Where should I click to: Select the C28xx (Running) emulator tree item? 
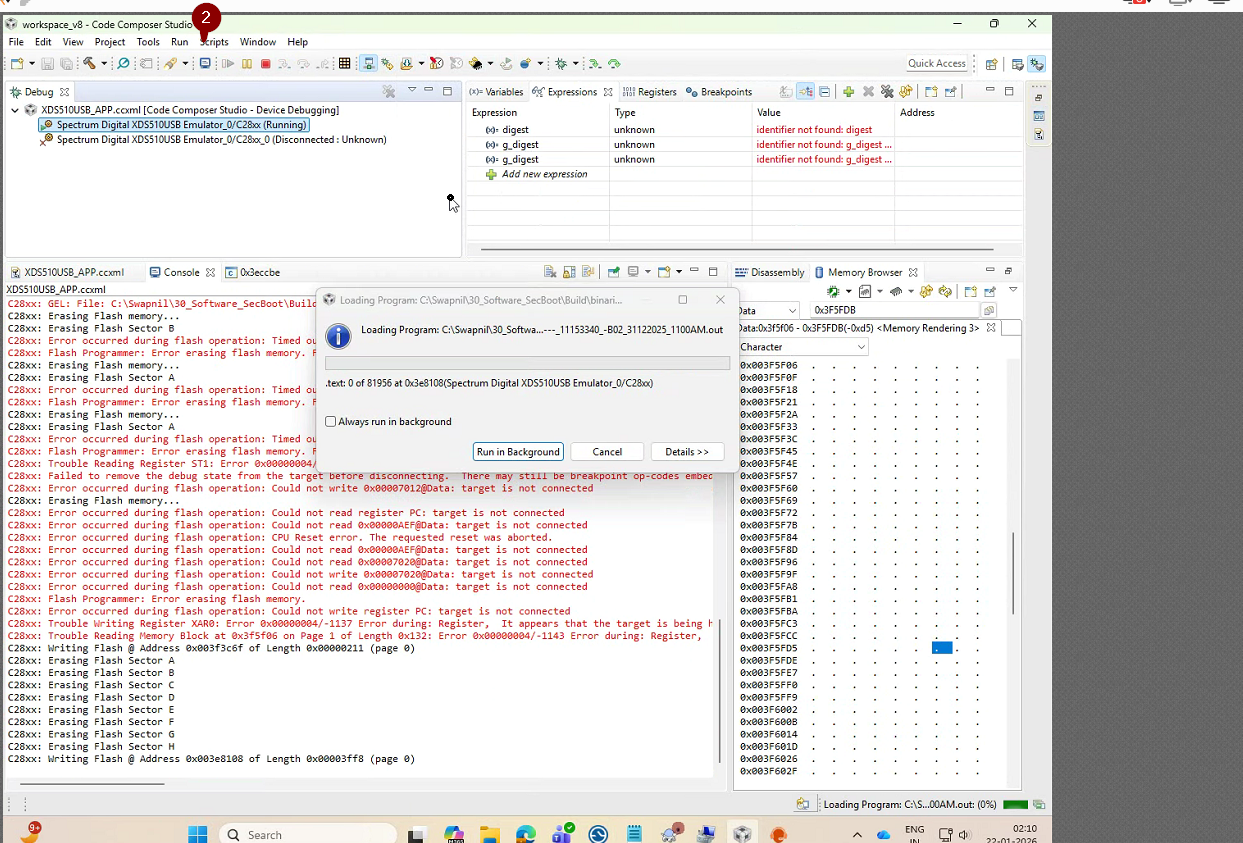tap(174, 125)
